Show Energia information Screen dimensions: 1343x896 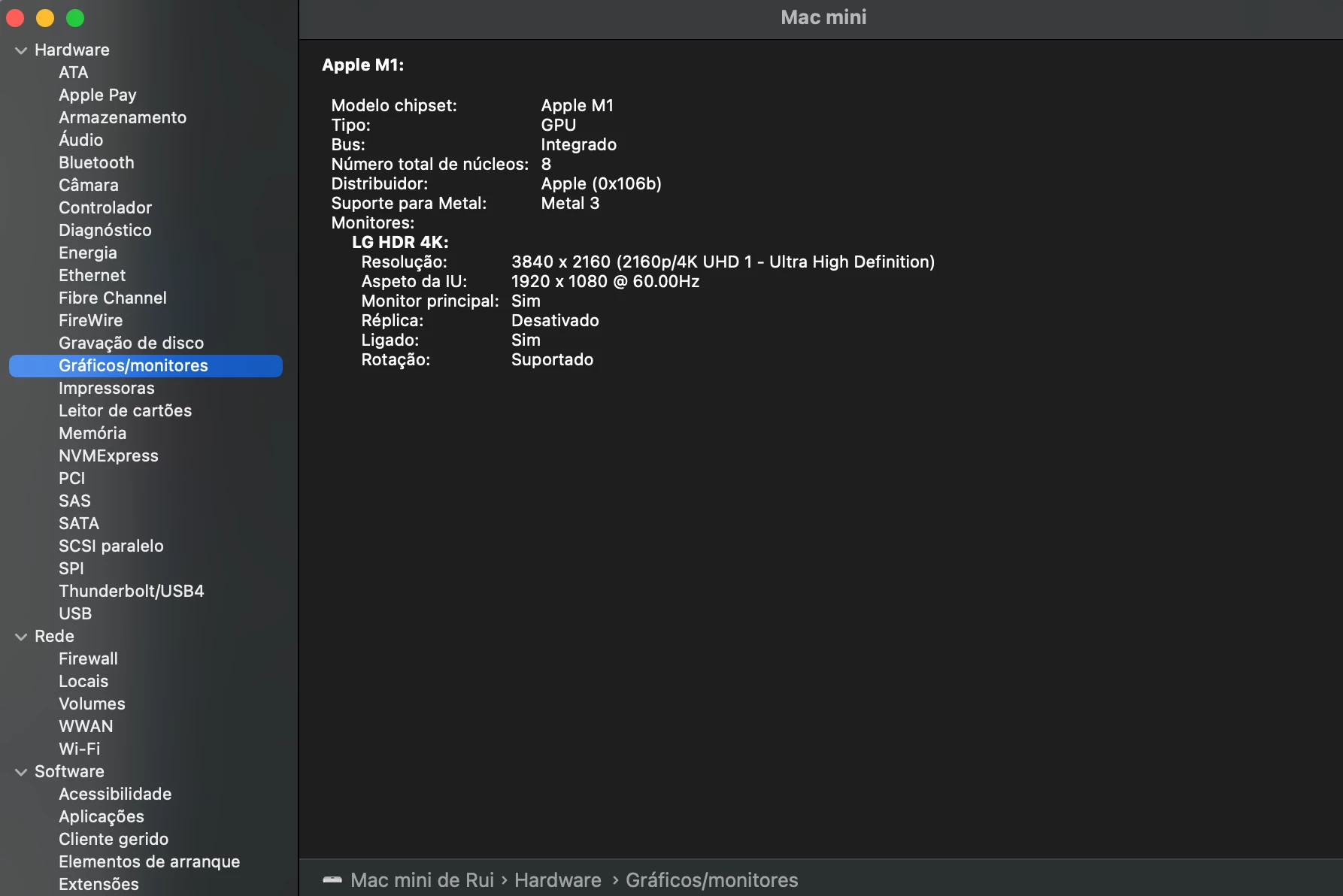tap(88, 253)
